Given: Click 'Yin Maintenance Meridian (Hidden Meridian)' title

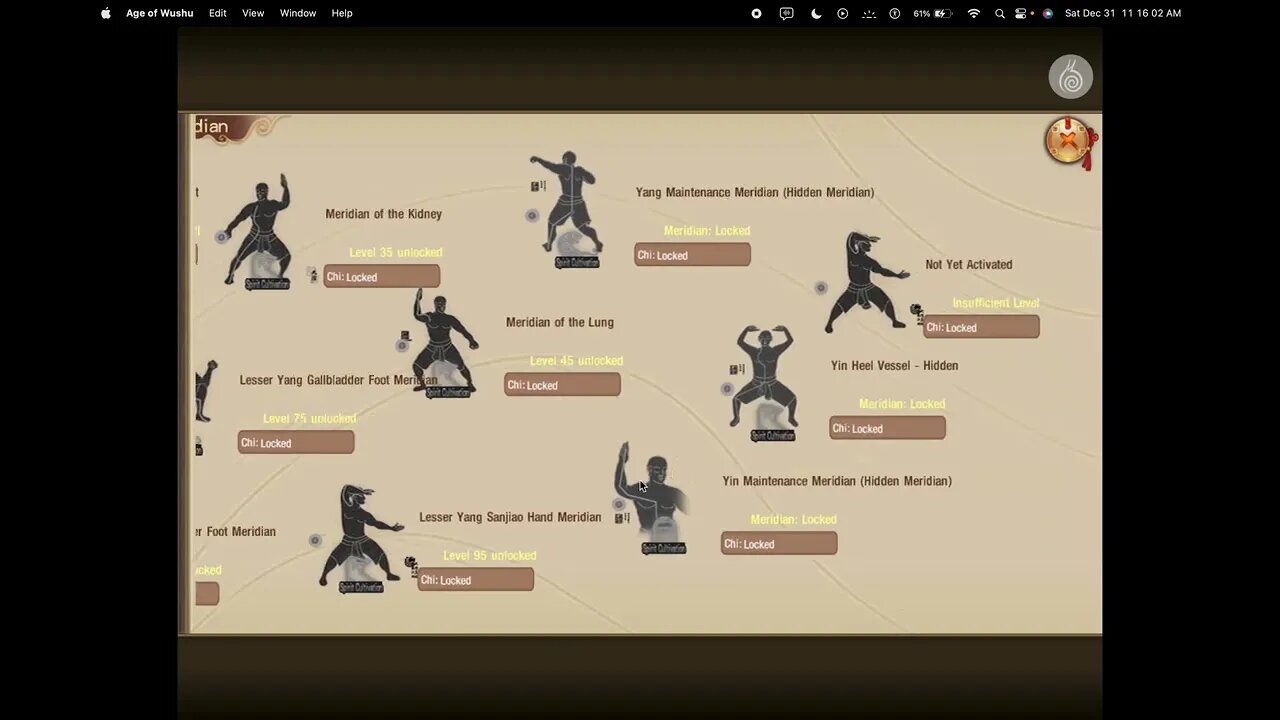Looking at the screenshot, I should tap(837, 481).
